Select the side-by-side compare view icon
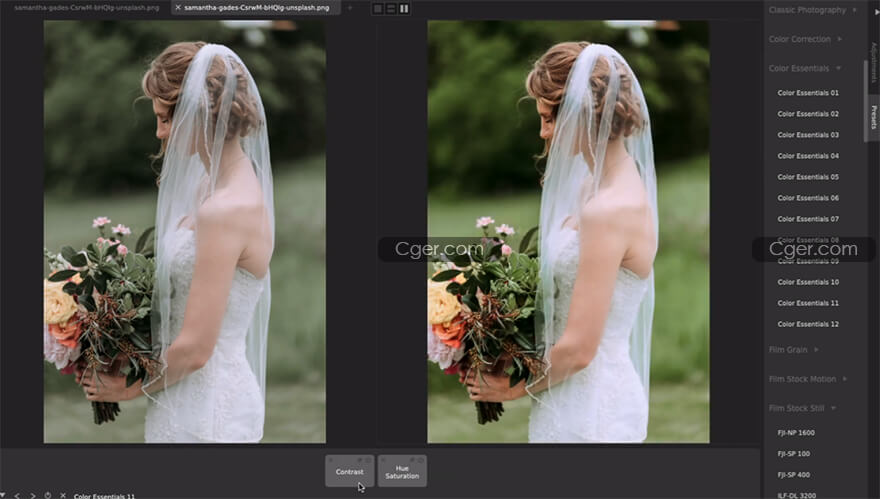Screen dimensions: 880x499 click(x=404, y=8)
